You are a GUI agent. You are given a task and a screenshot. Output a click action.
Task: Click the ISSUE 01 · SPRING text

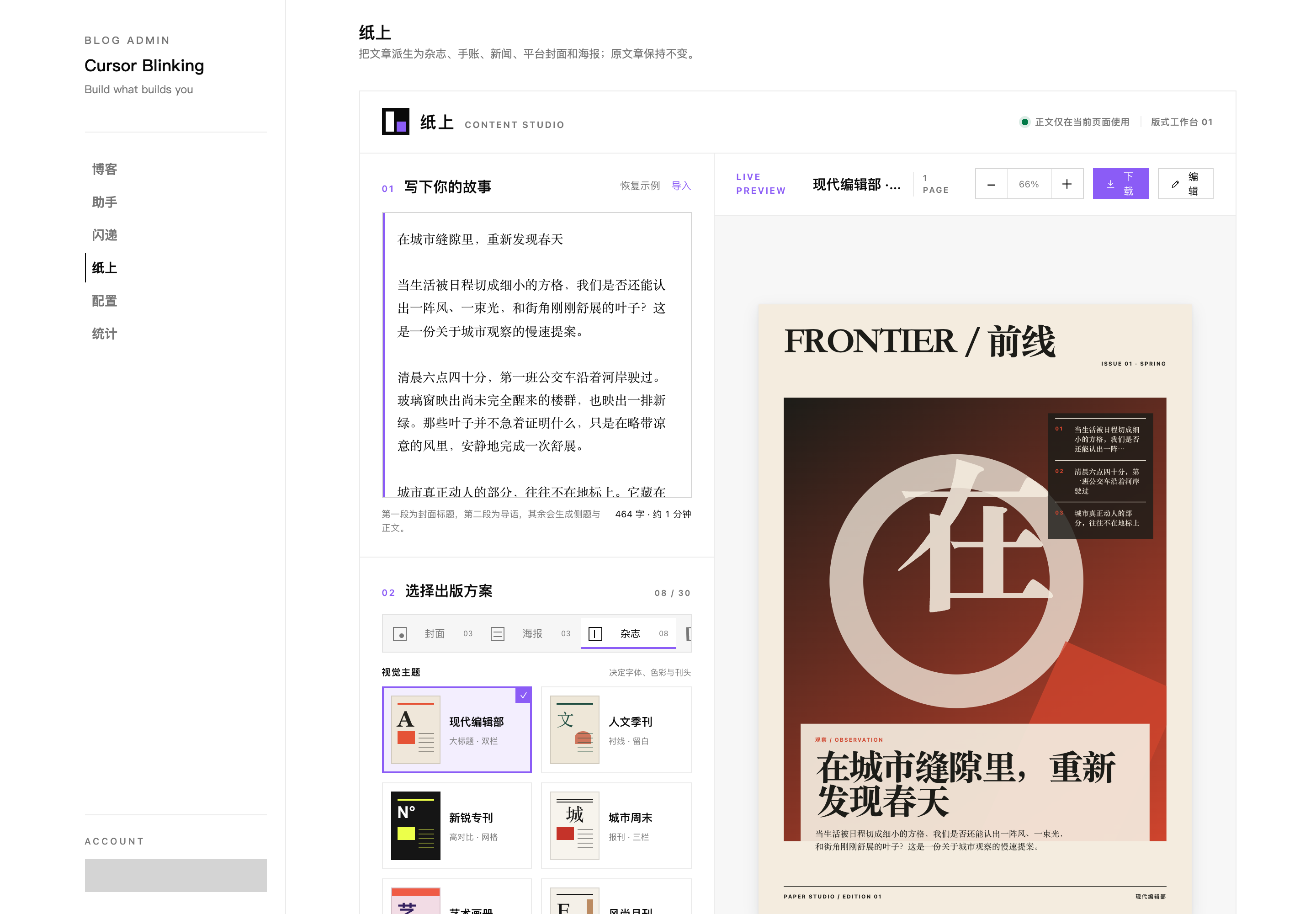[1133, 364]
